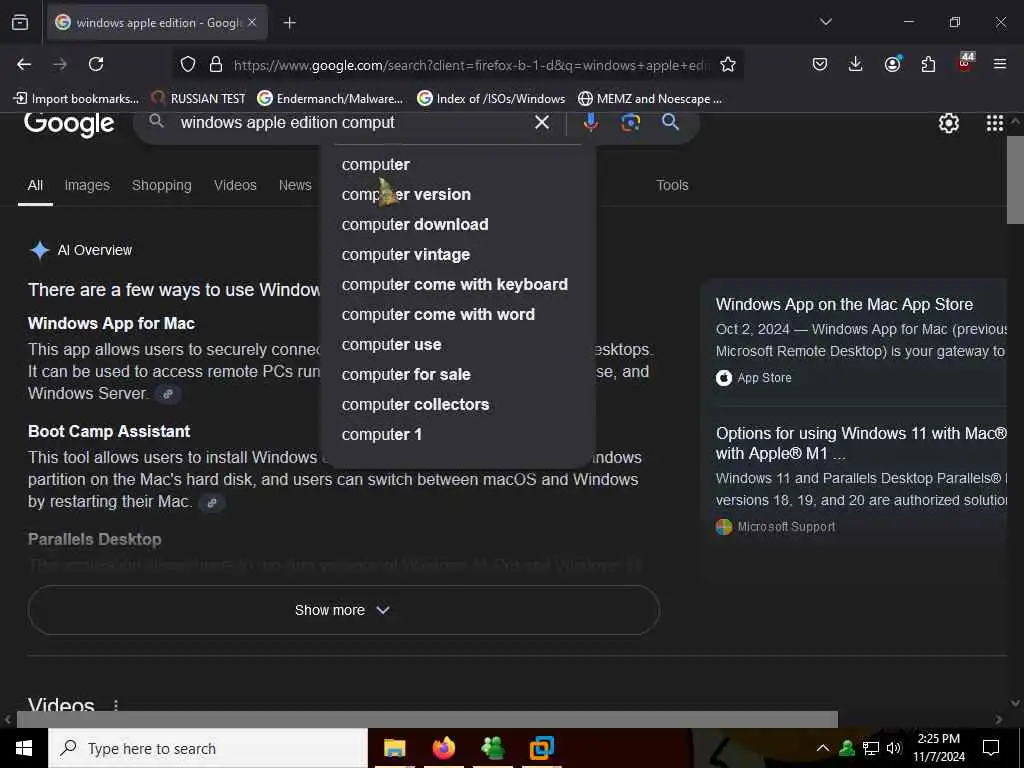Open the Videos section three-dot menu
Screen dimensions: 1024x768
[x=116, y=705]
